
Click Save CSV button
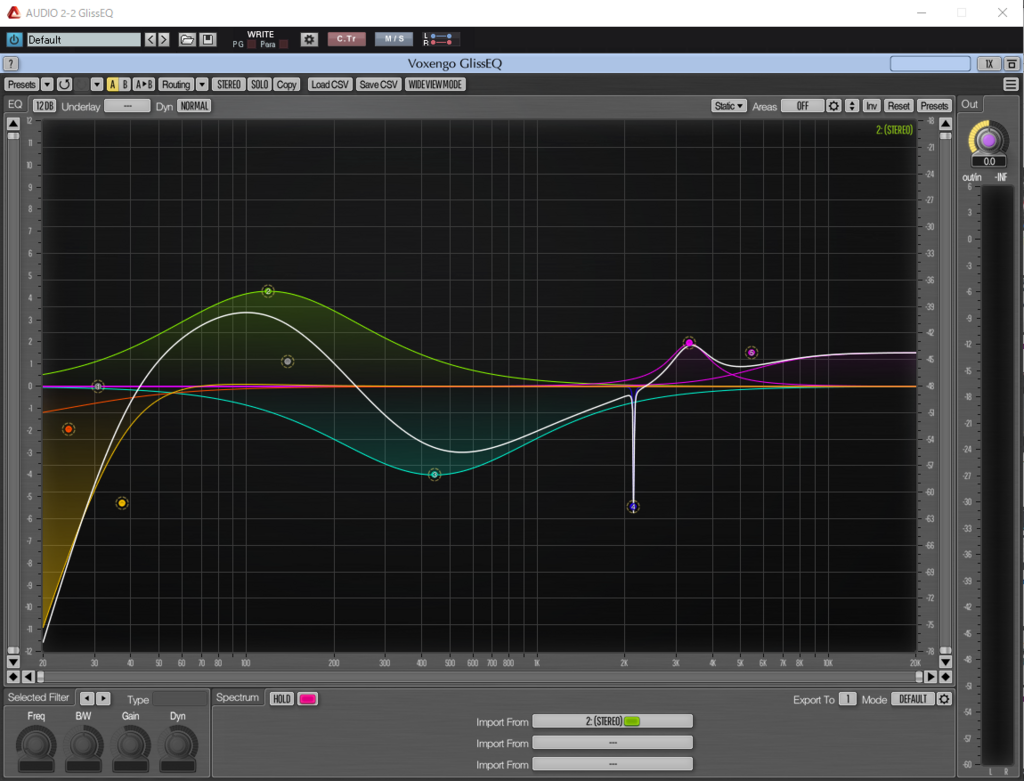click(x=378, y=84)
